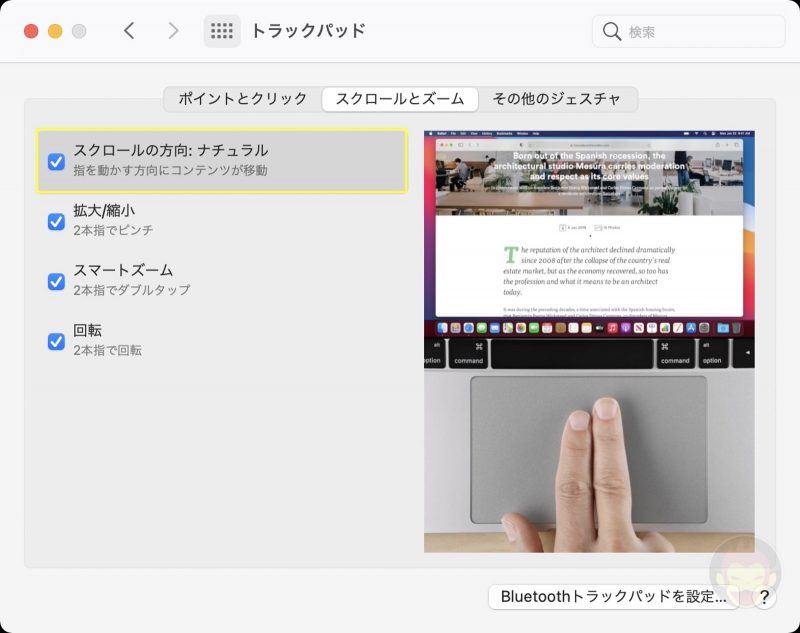The width and height of the screenshot is (800, 633).
Task: Click the show-all-preferences grid icon
Action: click(x=222, y=30)
